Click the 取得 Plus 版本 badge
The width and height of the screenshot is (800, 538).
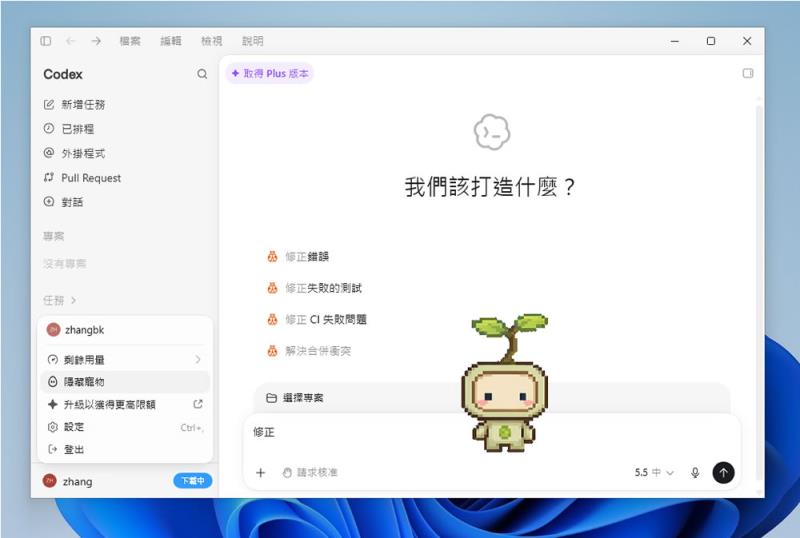270,74
